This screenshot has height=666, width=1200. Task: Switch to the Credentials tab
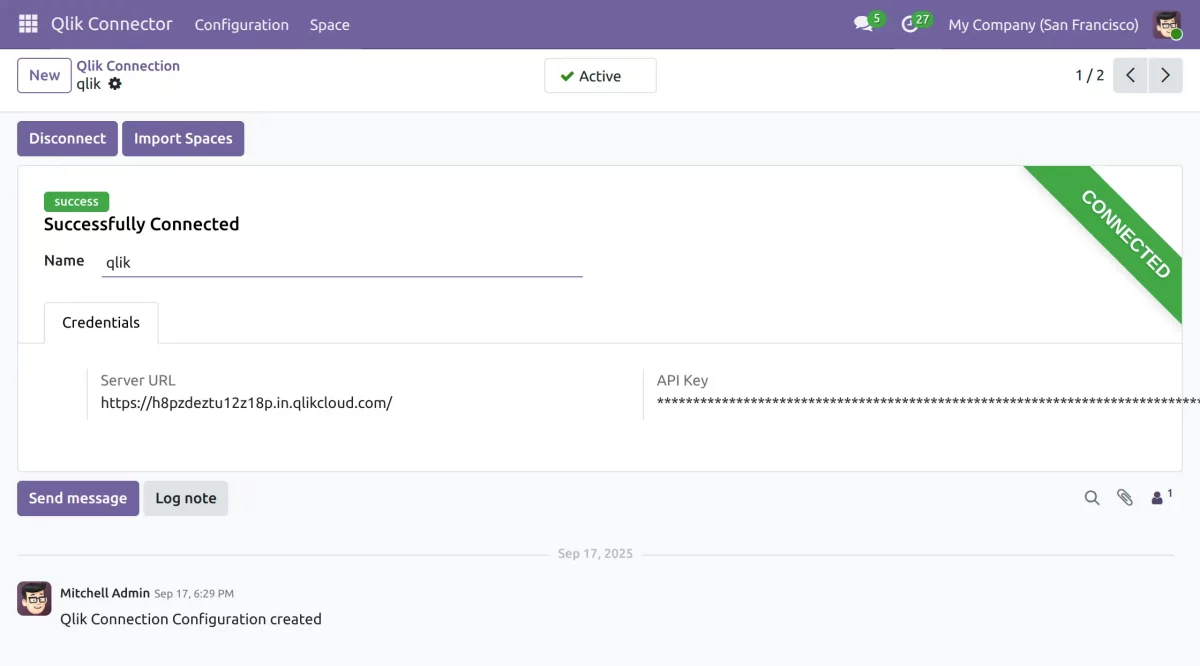(101, 323)
